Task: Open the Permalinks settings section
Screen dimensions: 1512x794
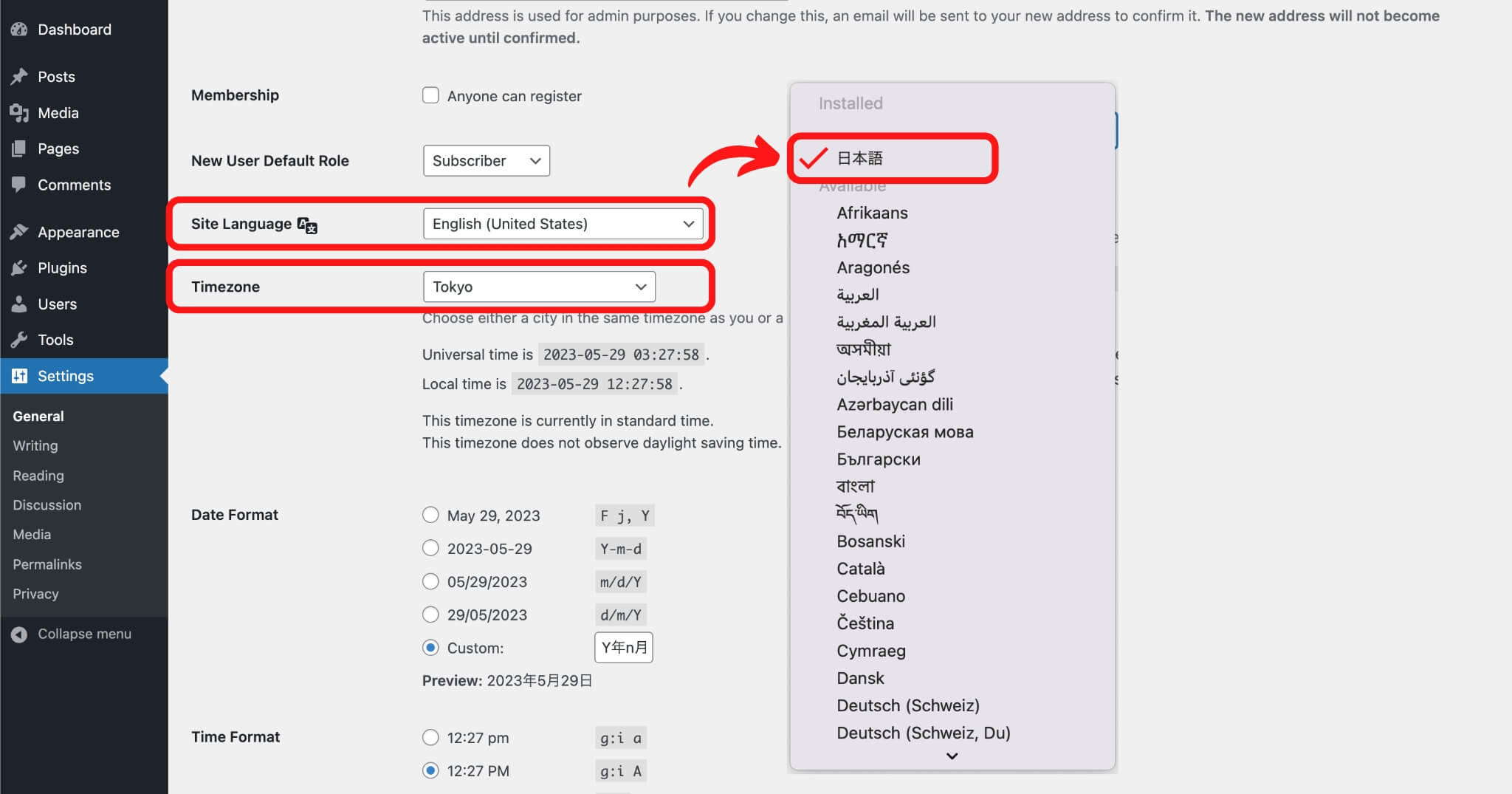Action: pos(47,564)
